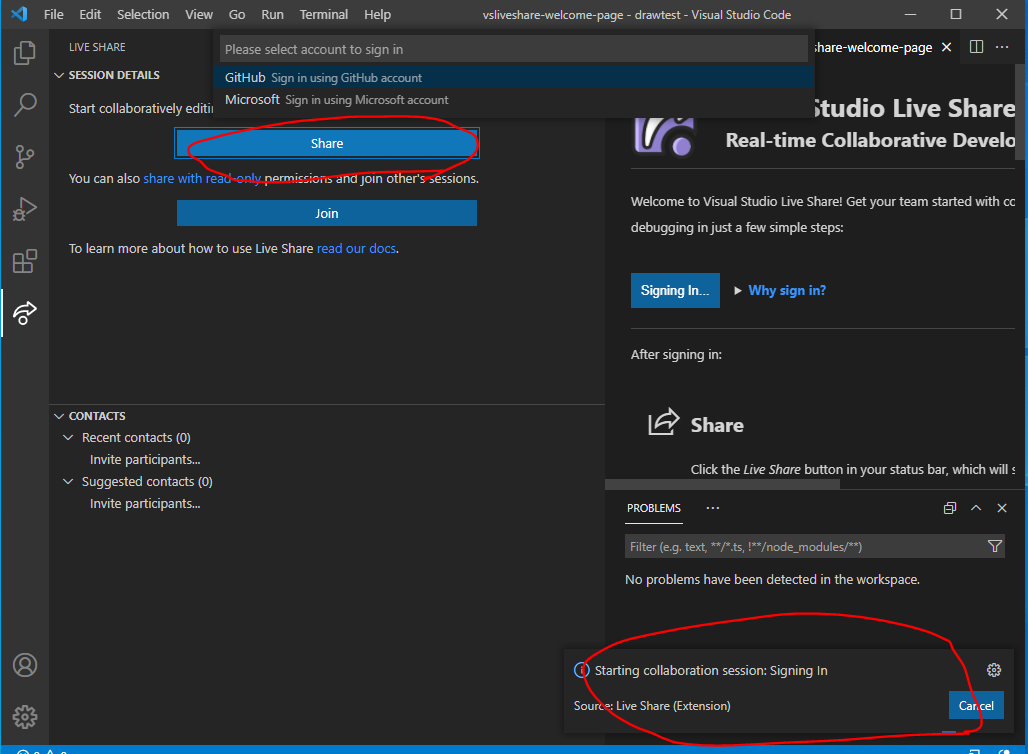1028x754 pixels.
Task: Click the problems filter funnel icon
Action: (x=994, y=546)
